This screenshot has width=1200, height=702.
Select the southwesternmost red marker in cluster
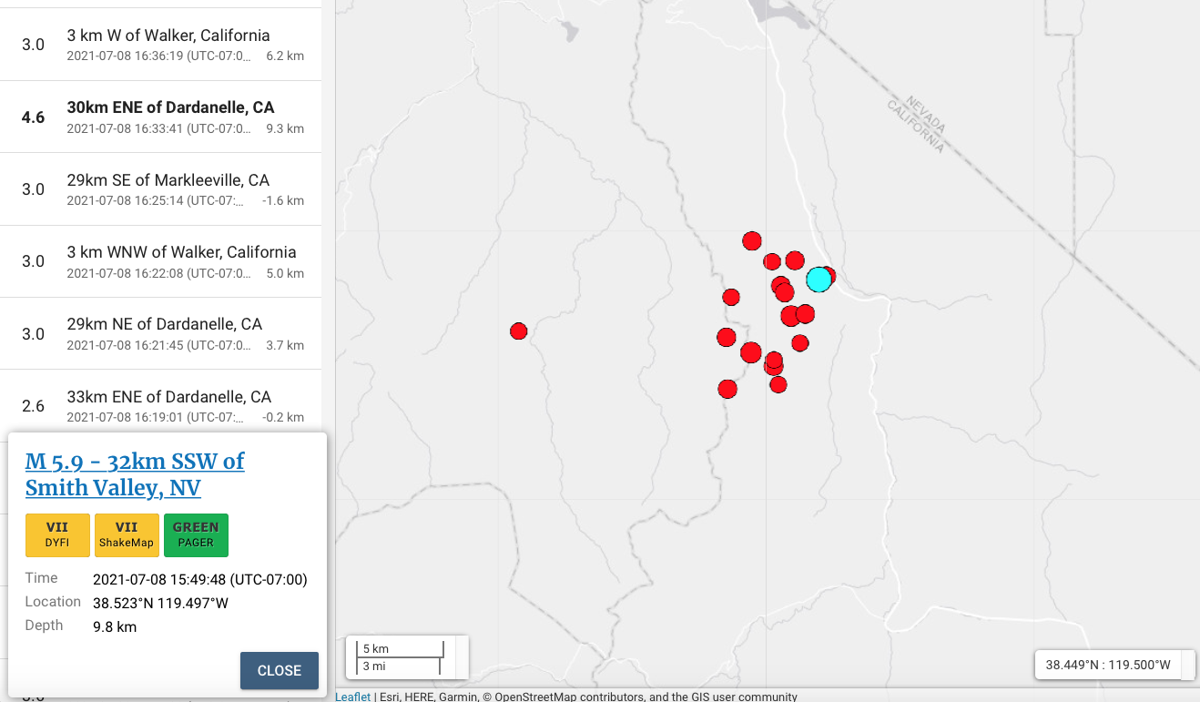pos(727,389)
